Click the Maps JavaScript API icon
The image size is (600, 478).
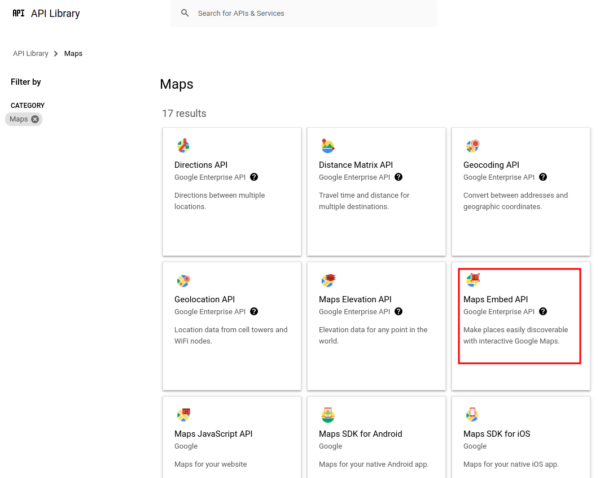point(183,415)
